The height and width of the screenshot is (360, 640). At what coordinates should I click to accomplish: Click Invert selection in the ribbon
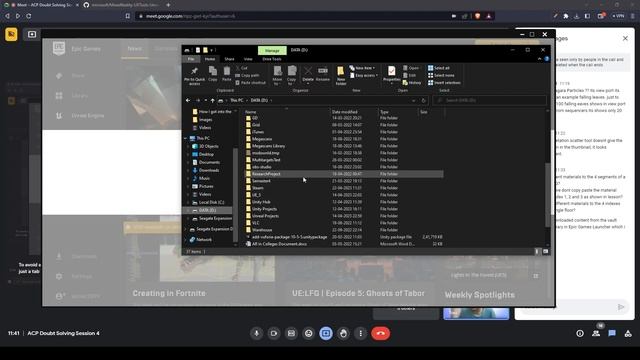click(444, 83)
